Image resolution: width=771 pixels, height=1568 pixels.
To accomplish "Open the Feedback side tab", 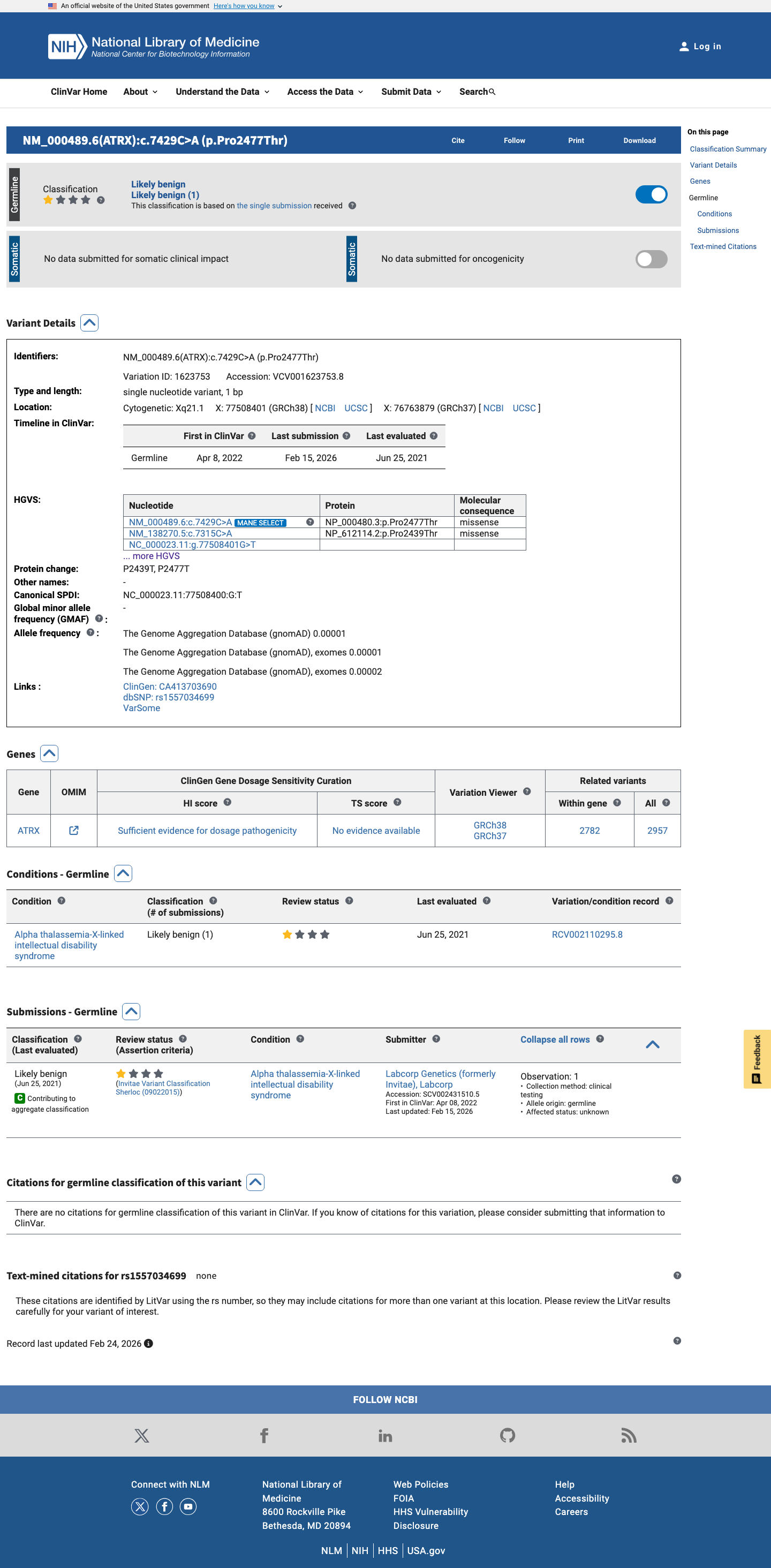I will [757, 1059].
